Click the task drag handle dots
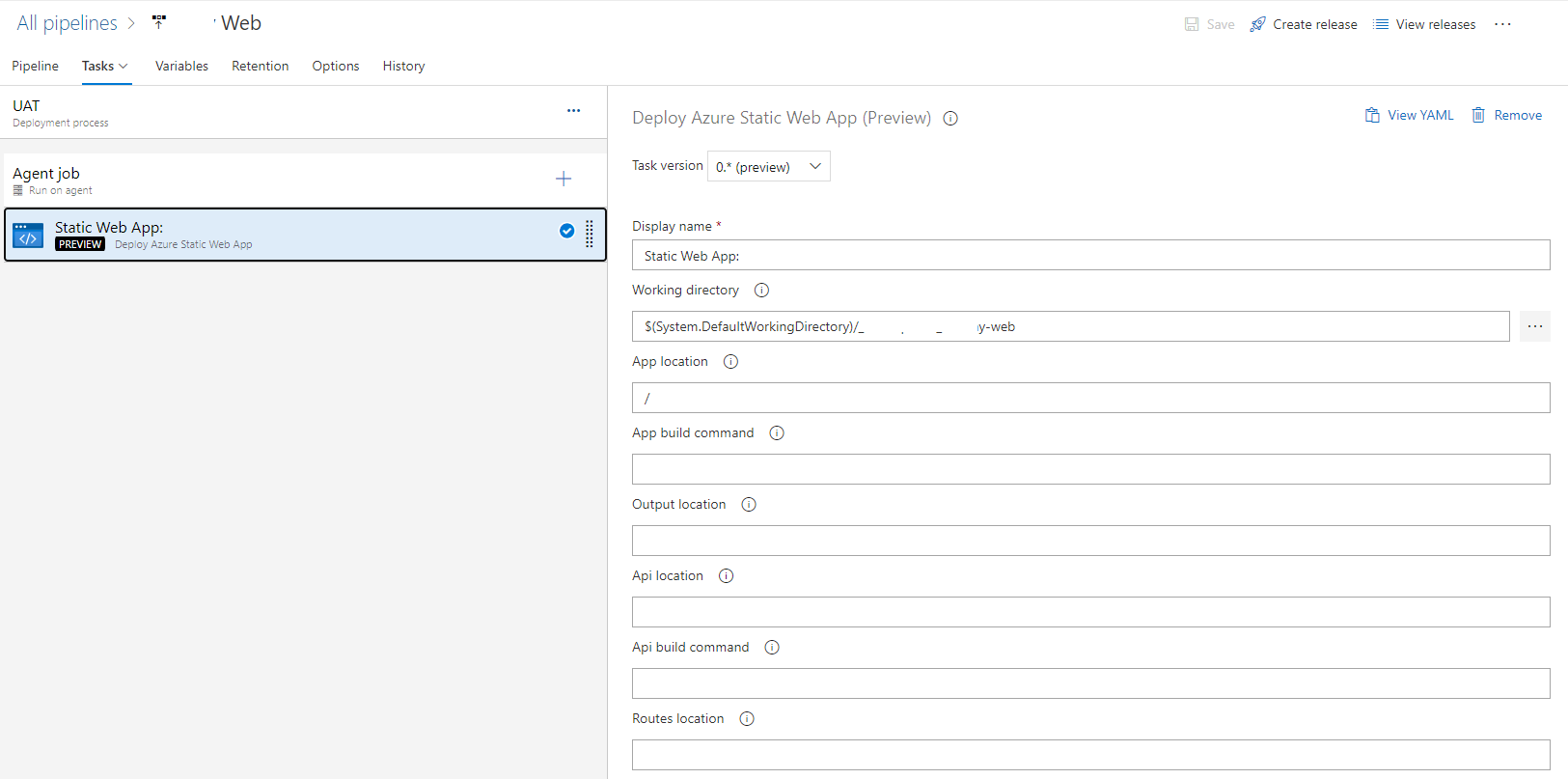The width and height of the screenshot is (1568, 779). click(x=590, y=234)
